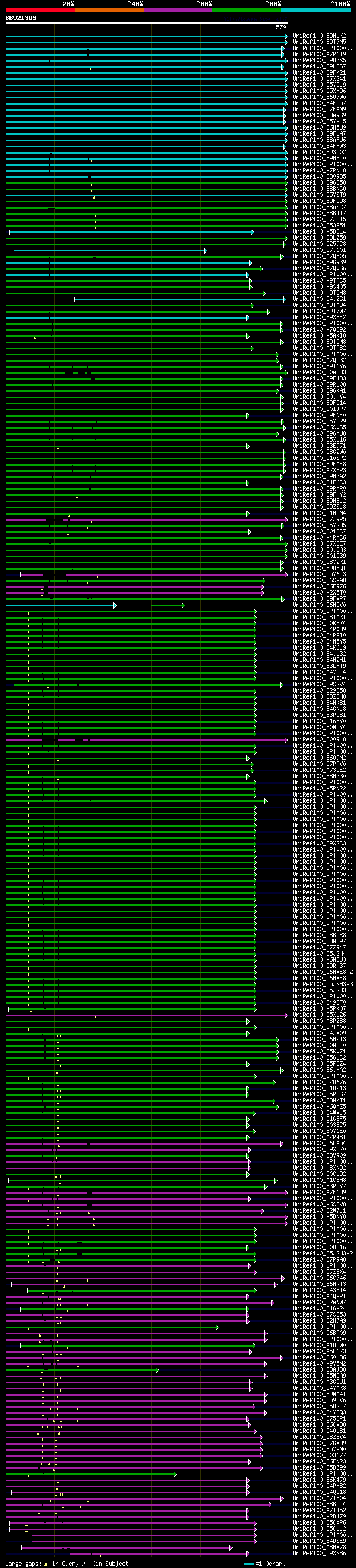This screenshot has height=1568, width=356.
Task: Select the UniRef100_C8ZEV4 label
Action: (x=319, y=1437)
